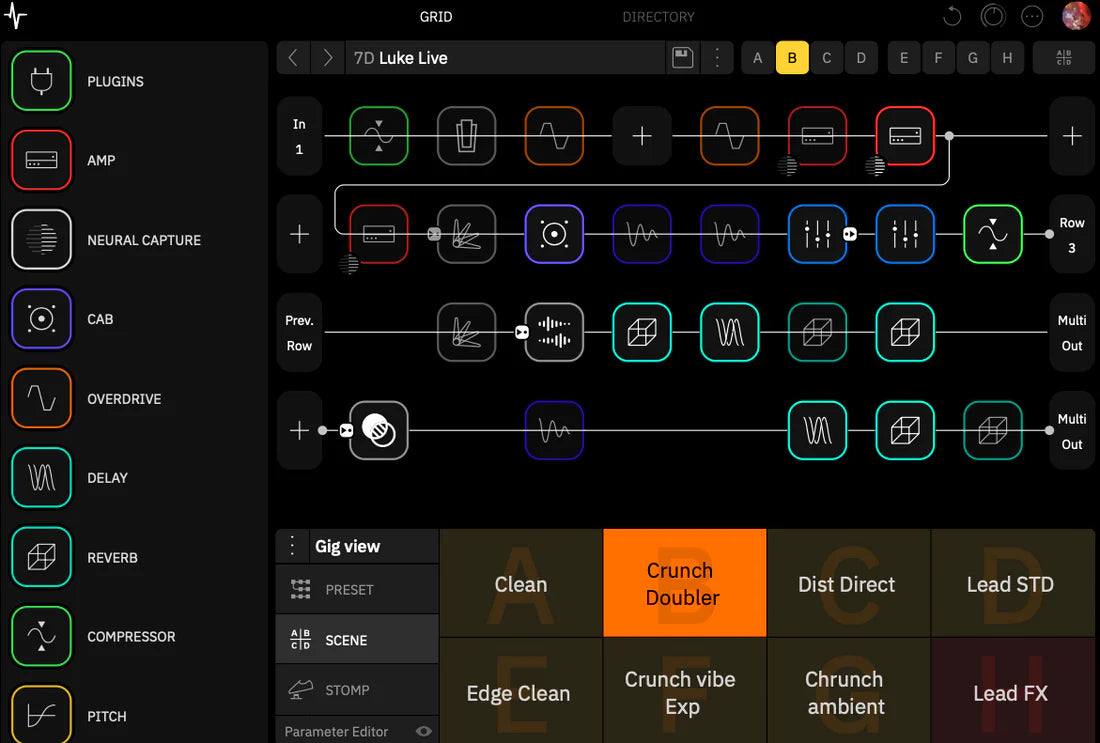Viewport: 1100px width, 743px height.
Task: Open the CAB category in the sidebar
Action: pos(41,319)
